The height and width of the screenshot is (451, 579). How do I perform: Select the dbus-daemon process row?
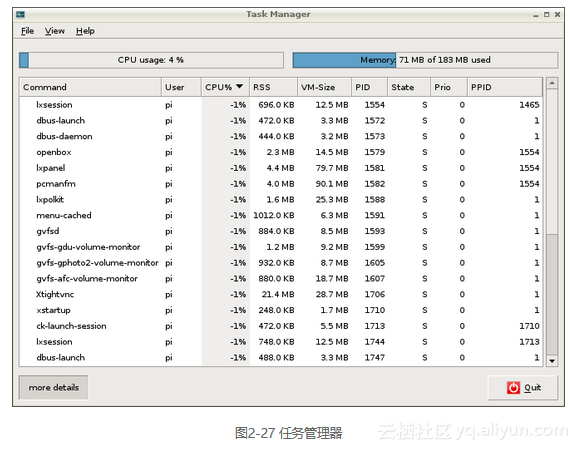click(x=281, y=136)
